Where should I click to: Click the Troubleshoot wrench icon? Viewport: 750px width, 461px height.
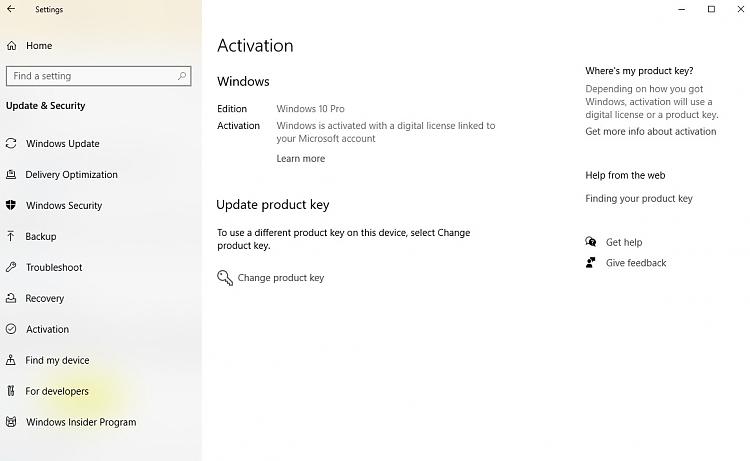[11, 267]
